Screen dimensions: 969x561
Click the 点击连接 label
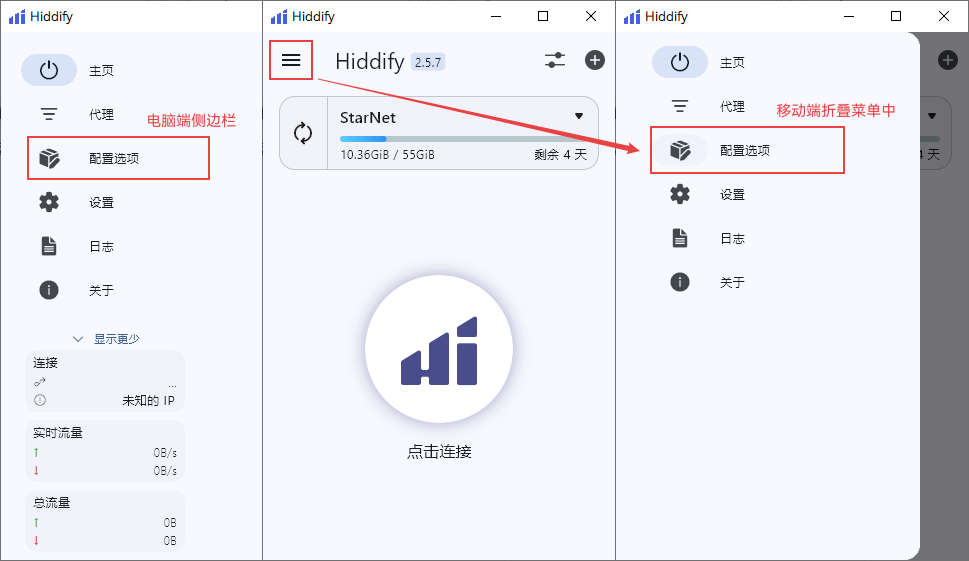(x=439, y=452)
